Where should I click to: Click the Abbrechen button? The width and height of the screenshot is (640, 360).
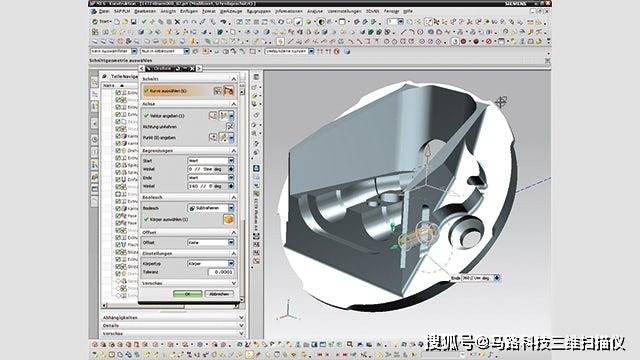[219, 294]
